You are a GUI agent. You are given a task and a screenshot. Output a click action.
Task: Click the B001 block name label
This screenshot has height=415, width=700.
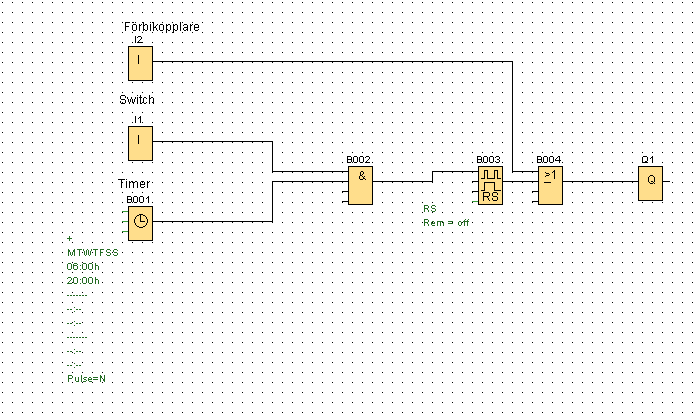pyautogui.click(x=139, y=199)
